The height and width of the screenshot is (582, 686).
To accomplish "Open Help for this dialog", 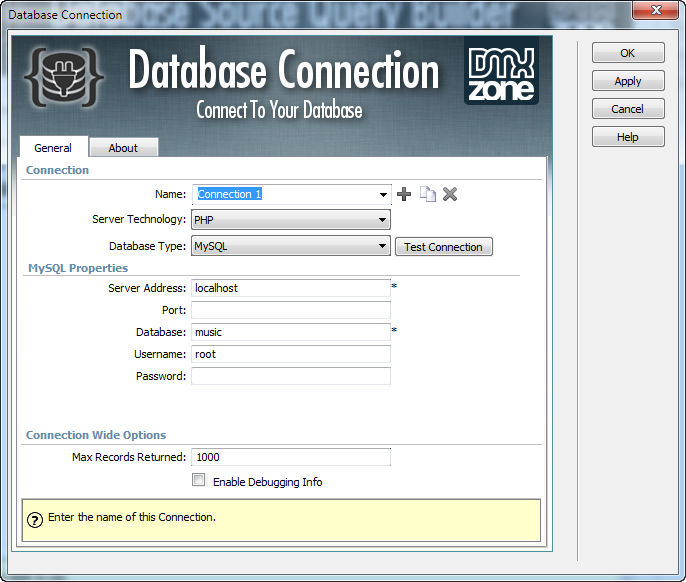I will (x=628, y=137).
